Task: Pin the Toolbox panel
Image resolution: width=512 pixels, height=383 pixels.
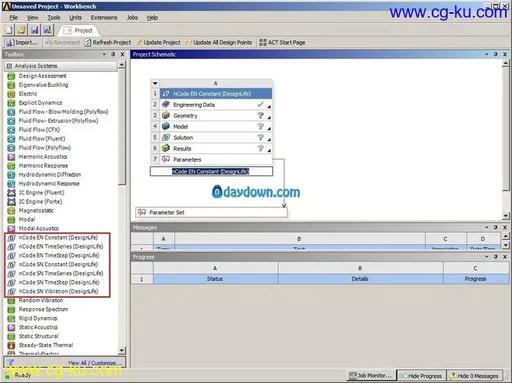Action: tap(113, 54)
